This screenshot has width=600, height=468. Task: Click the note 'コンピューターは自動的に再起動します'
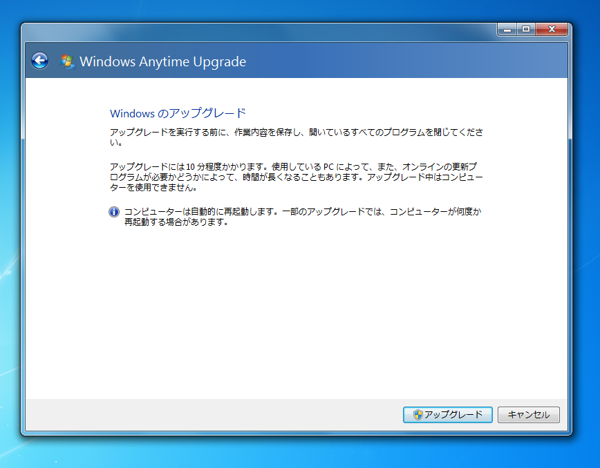(302, 217)
